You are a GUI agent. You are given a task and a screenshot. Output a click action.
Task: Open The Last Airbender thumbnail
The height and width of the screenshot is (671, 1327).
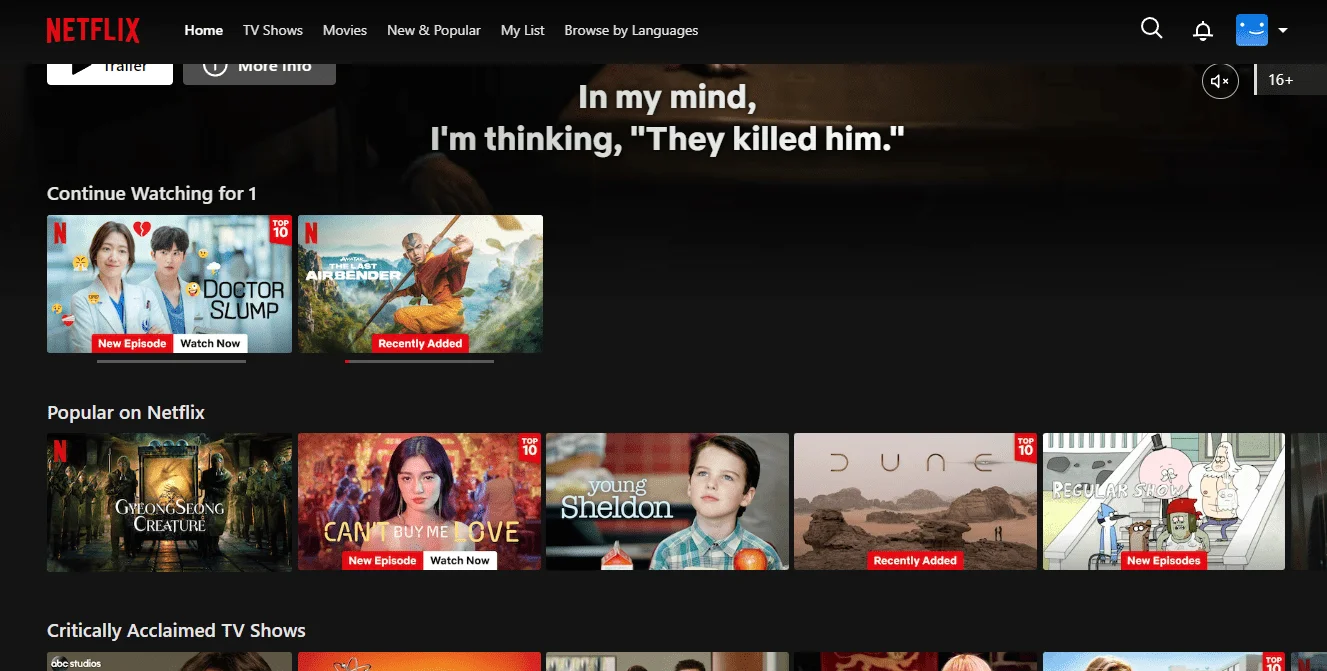[420, 284]
